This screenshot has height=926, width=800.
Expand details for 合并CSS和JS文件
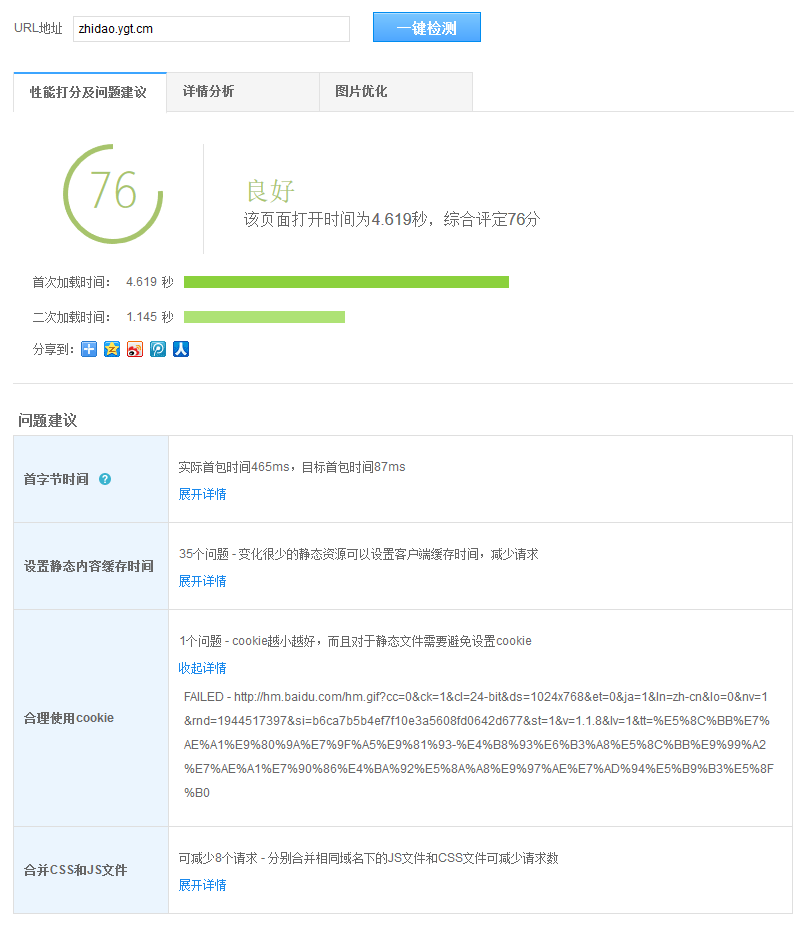[202, 885]
